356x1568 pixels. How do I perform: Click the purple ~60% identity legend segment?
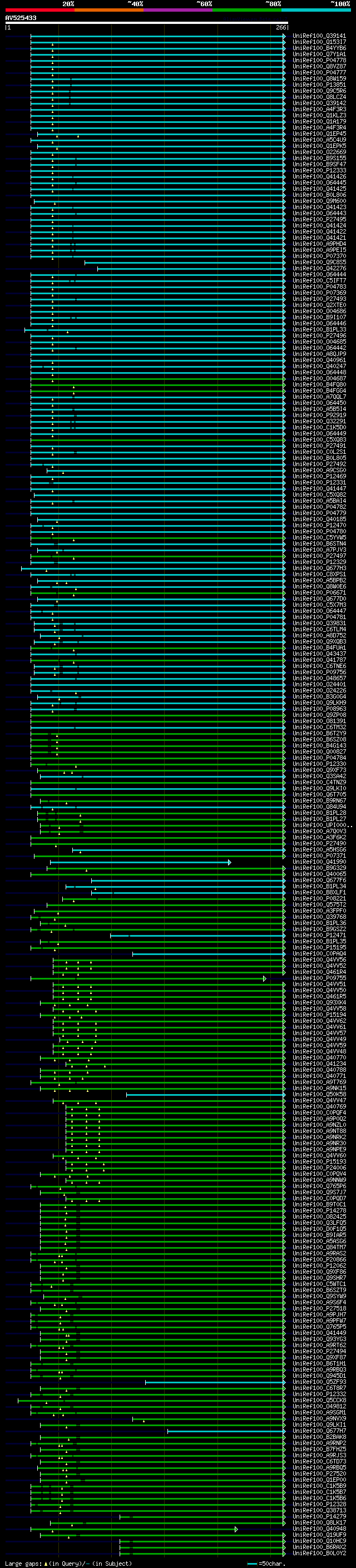coord(179,11)
